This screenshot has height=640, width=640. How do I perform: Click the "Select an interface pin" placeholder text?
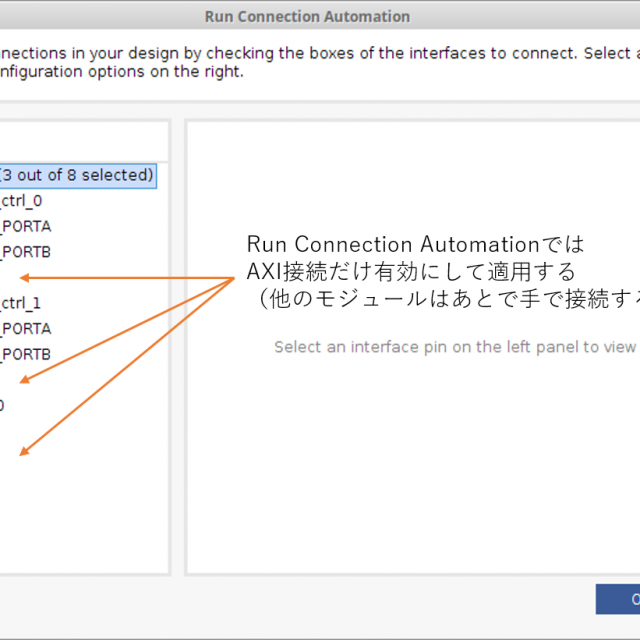pos(455,347)
